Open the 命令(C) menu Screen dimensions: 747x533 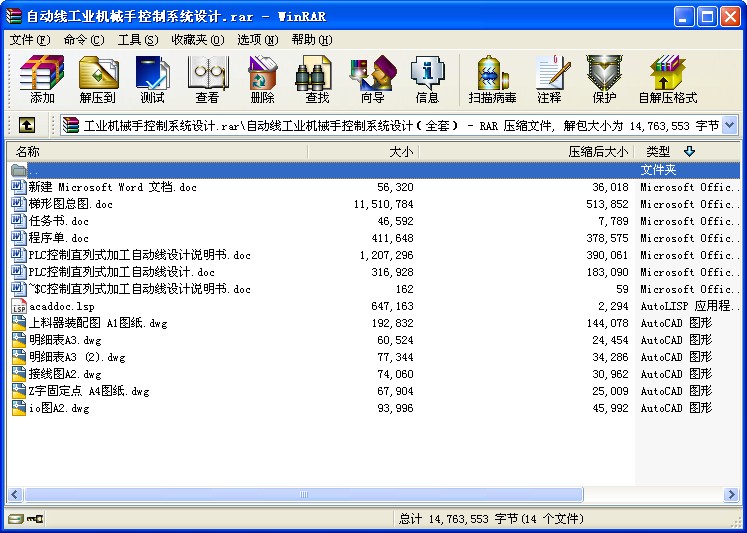click(x=84, y=40)
